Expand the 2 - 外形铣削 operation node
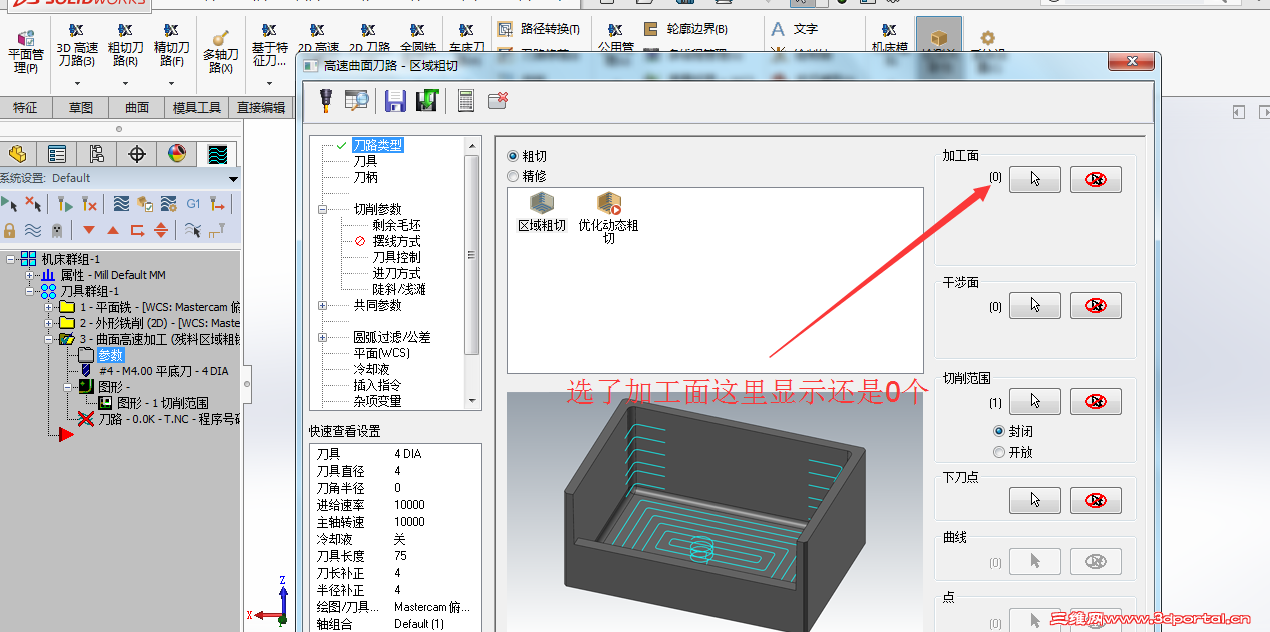Viewport: 1270px width, 632px height. (x=48, y=323)
